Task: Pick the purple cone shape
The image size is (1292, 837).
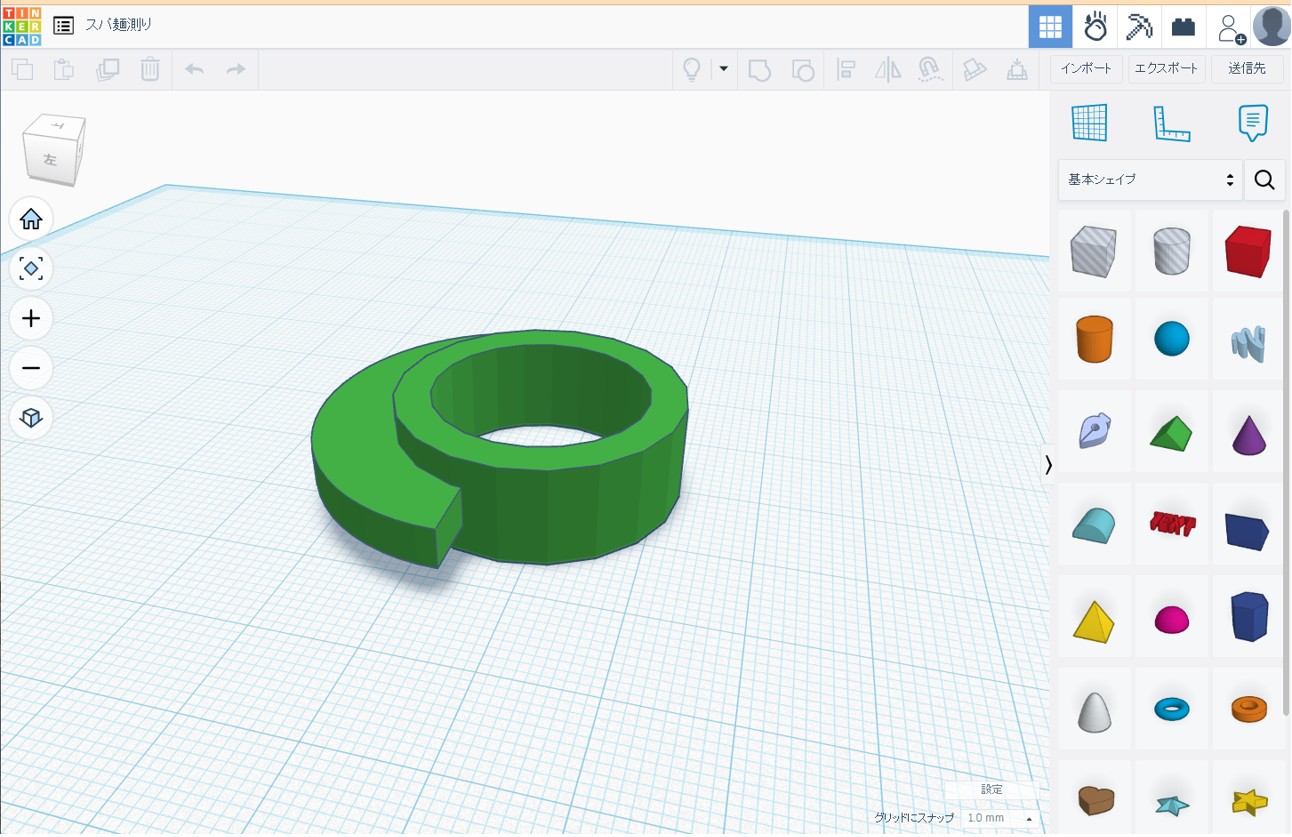Action: (1248, 433)
